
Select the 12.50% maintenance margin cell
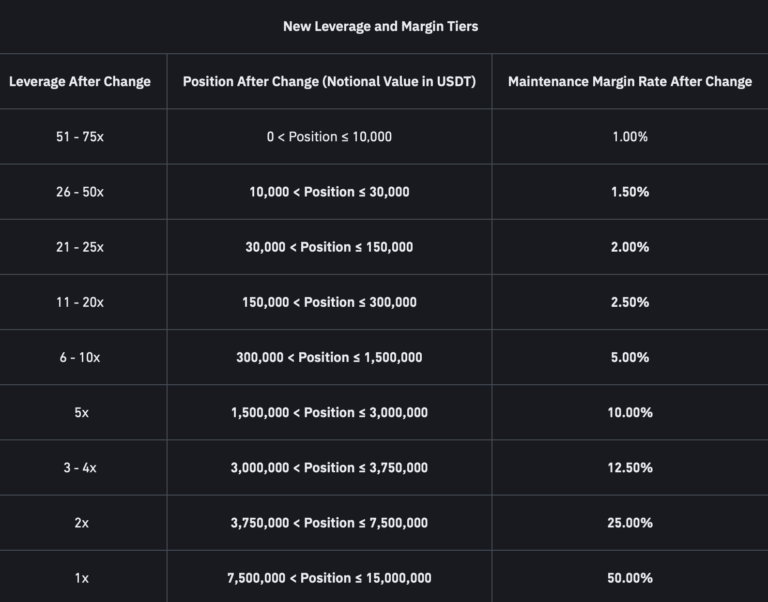630,467
